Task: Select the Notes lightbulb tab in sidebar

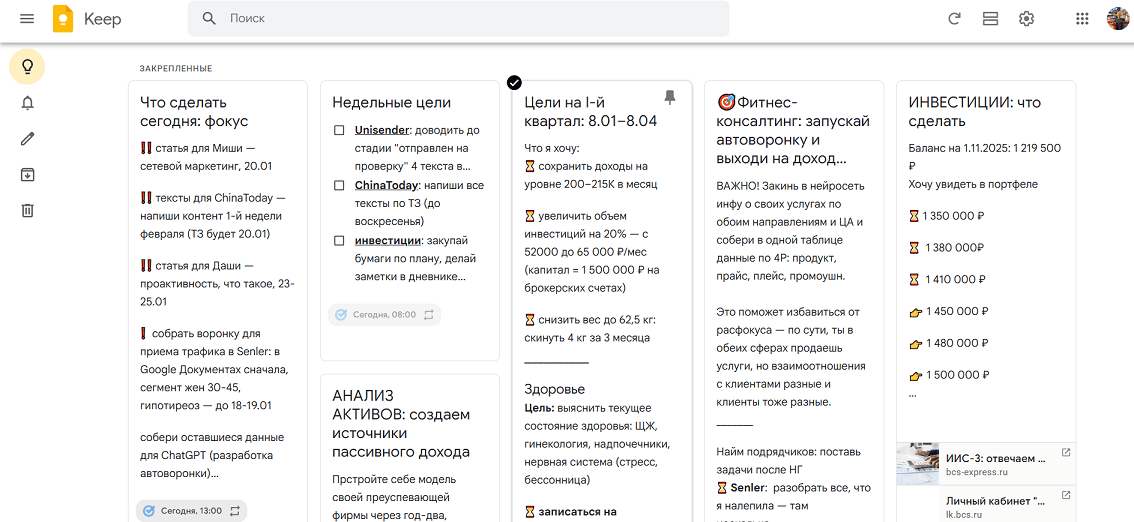Action: (27, 67)
